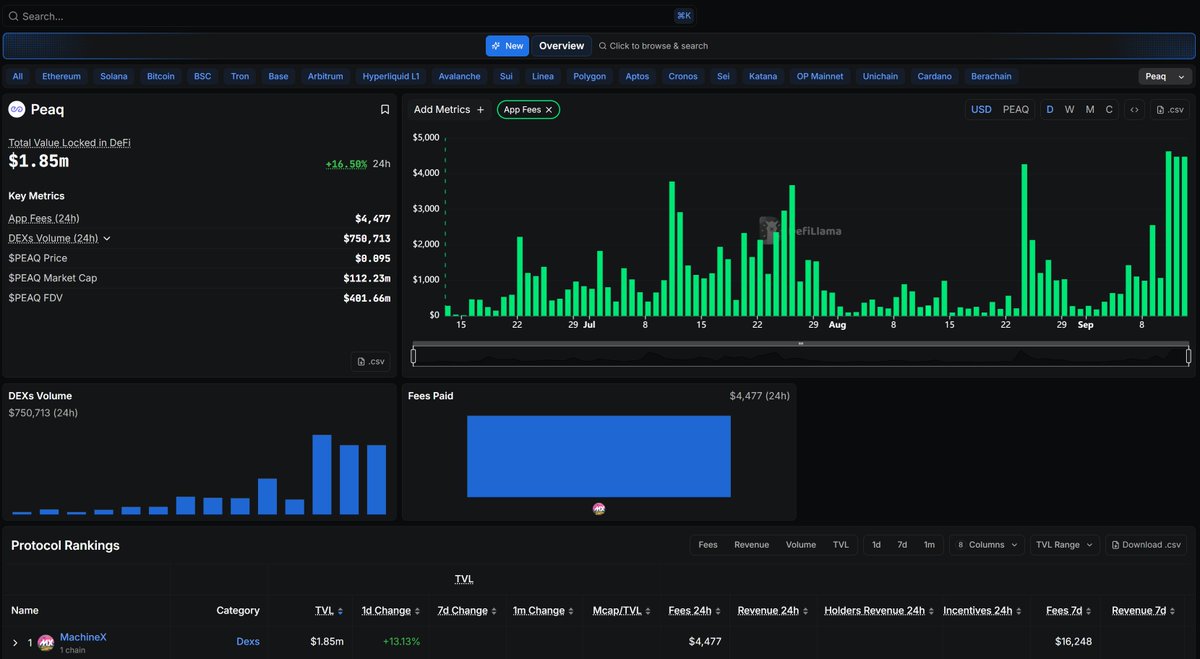Open the Dexs category link
Screen dimensions: 1200x659
coord(248,641)
